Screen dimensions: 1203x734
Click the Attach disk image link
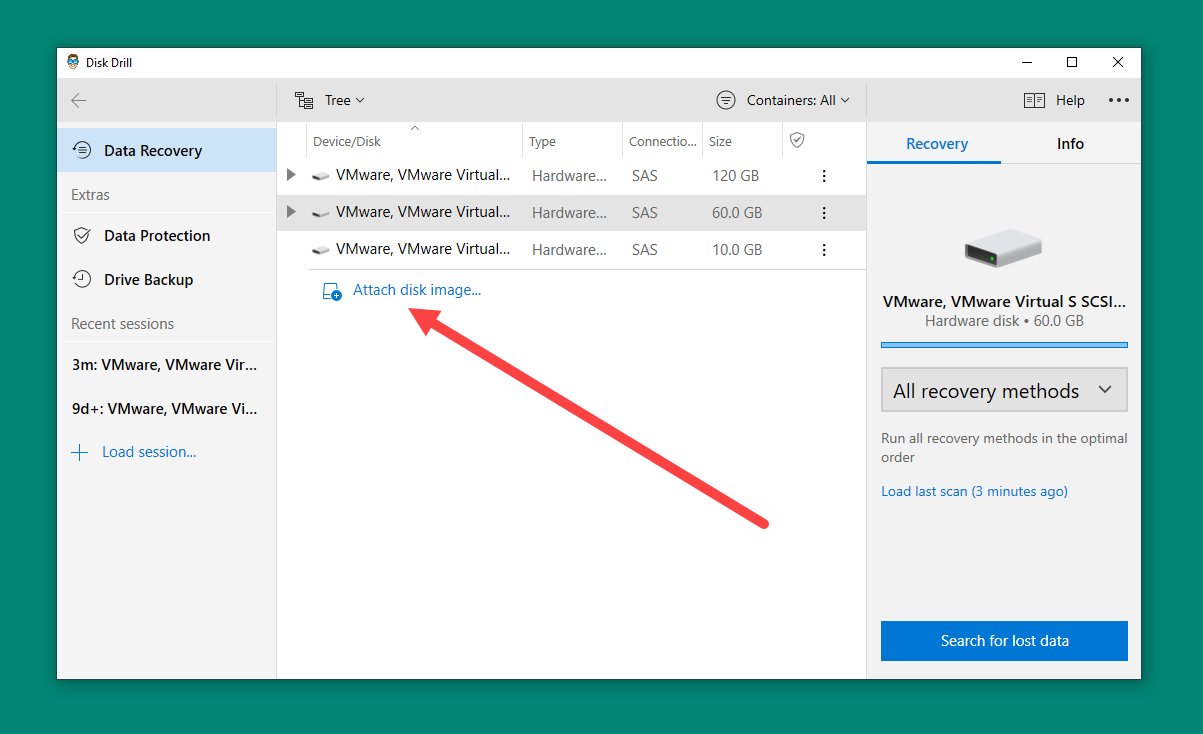pos(417,290)
